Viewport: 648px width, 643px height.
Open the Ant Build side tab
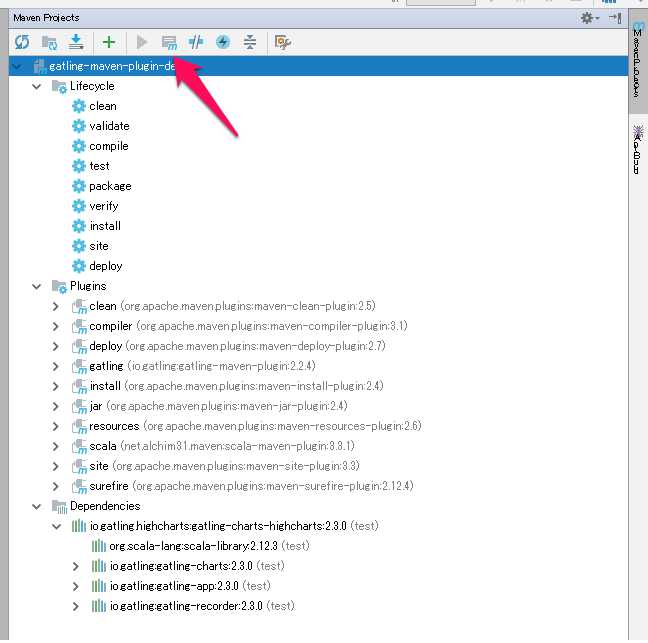638,150
